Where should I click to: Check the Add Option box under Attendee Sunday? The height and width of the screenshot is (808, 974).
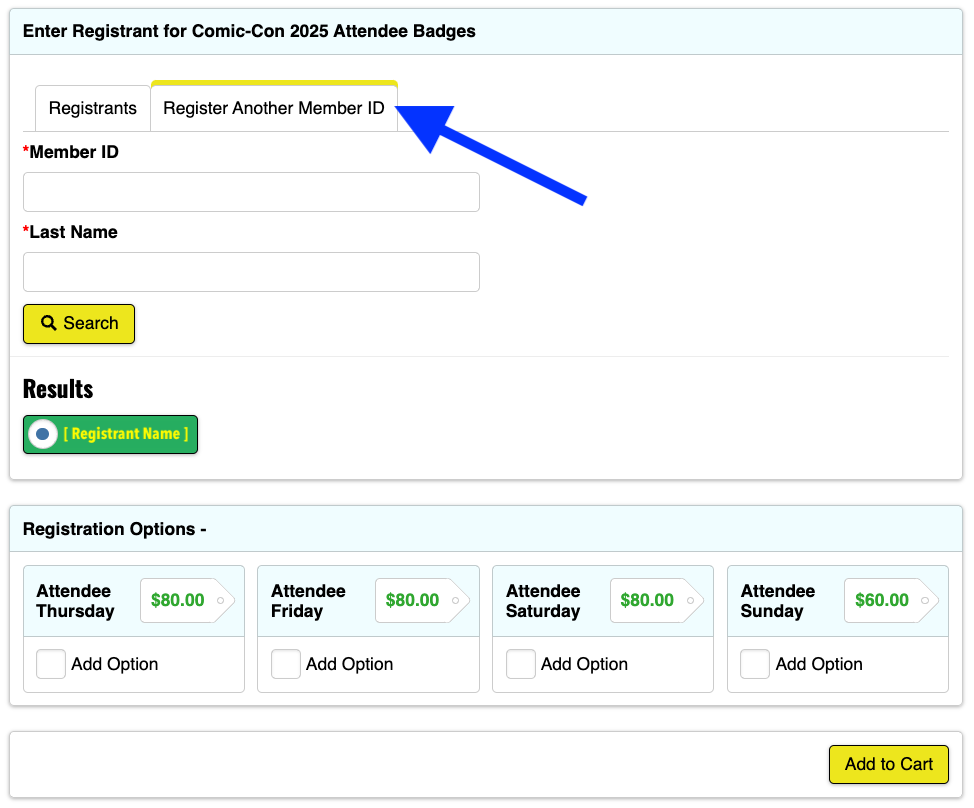(755, 664)
